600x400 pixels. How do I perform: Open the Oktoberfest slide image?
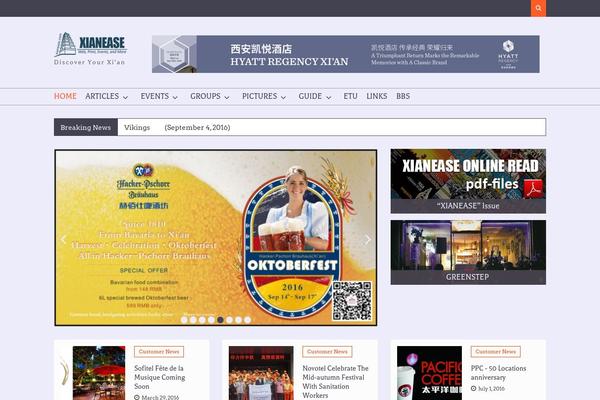[216, 238]
